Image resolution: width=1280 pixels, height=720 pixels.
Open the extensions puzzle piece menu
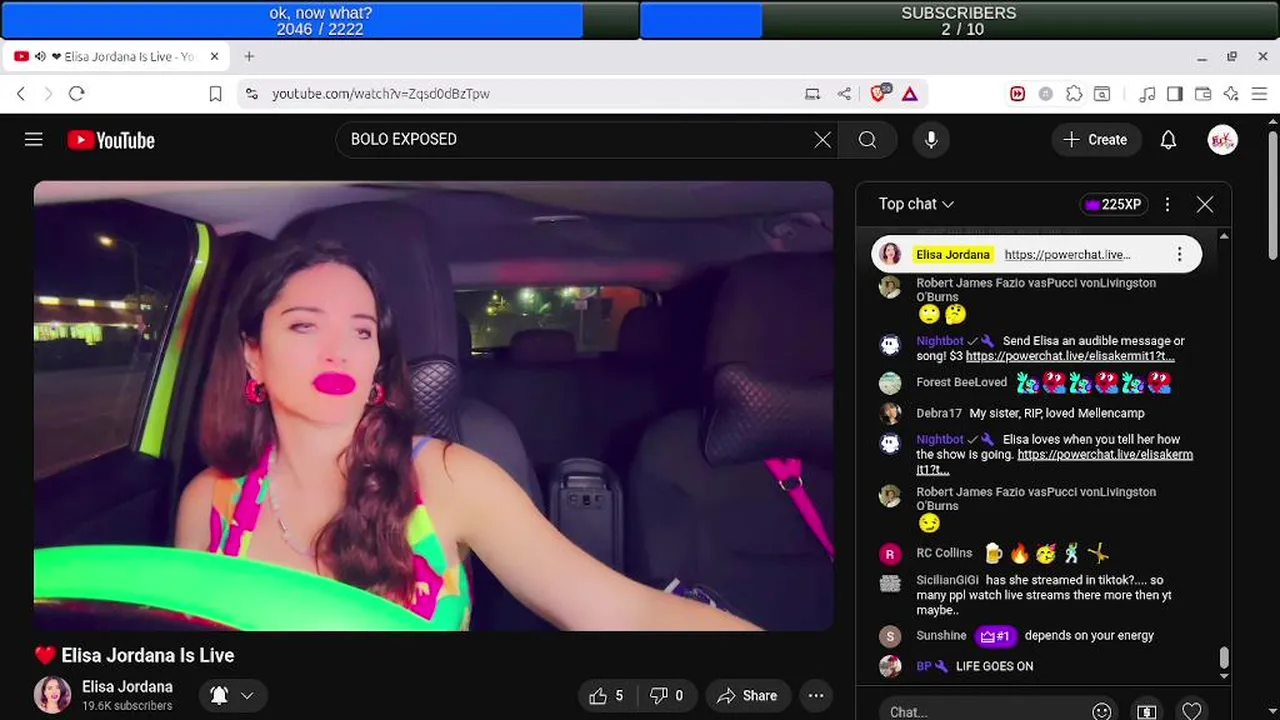(x=1074, y=94)
